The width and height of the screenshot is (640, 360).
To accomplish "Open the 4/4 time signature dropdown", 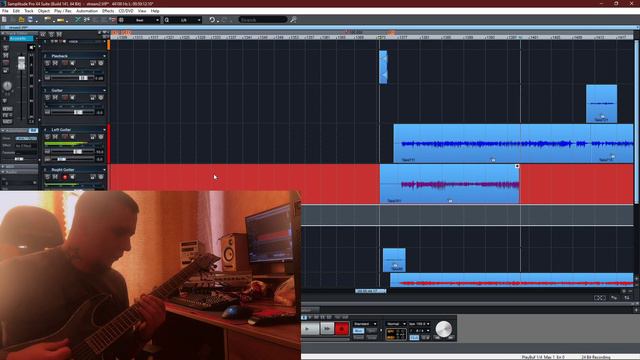I will coord(419,331).
